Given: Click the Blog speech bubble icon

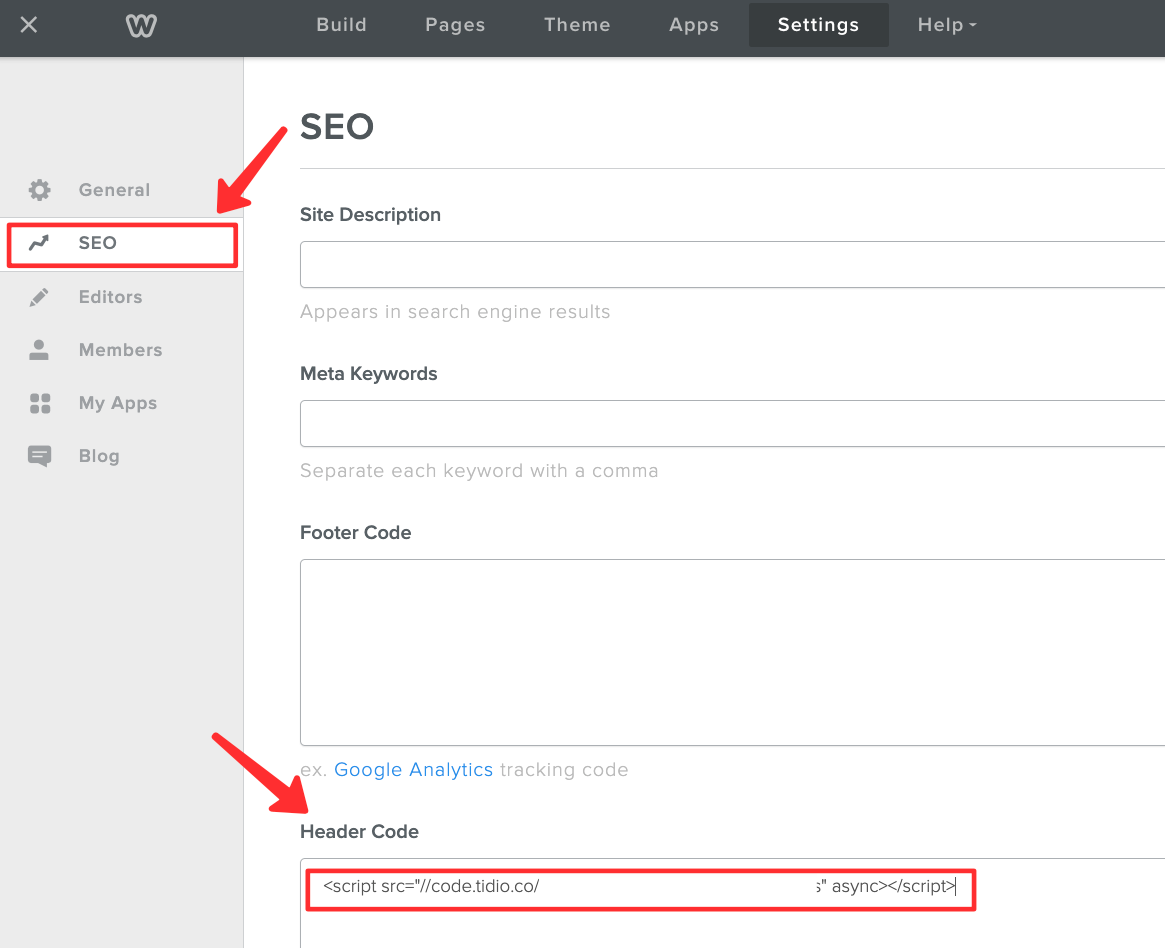Looking at the screenshot, I should 39,456.
